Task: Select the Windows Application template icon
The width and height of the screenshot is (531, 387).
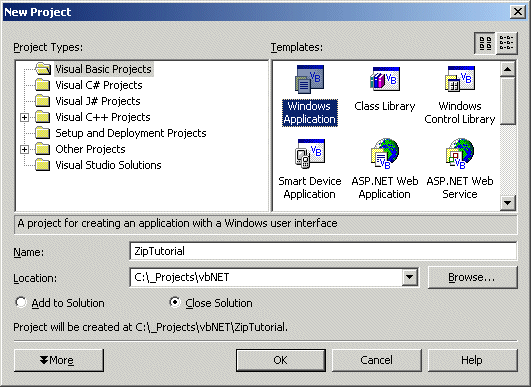Action: click(310, 80)
